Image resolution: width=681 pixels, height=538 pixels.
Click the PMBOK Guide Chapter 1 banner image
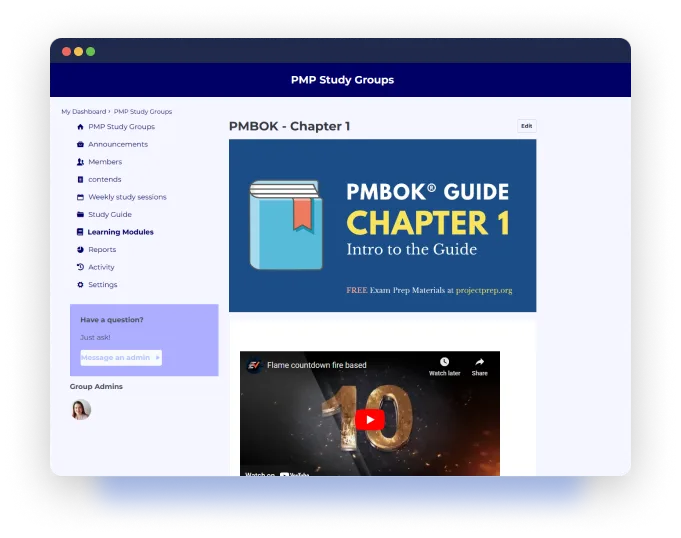(x=383, y=225)
